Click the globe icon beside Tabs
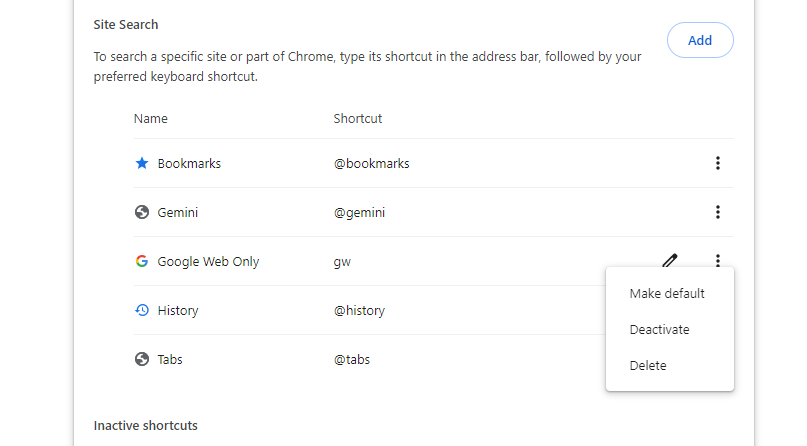Viewport: 807px width, 446px height. [x=142, y=359]
